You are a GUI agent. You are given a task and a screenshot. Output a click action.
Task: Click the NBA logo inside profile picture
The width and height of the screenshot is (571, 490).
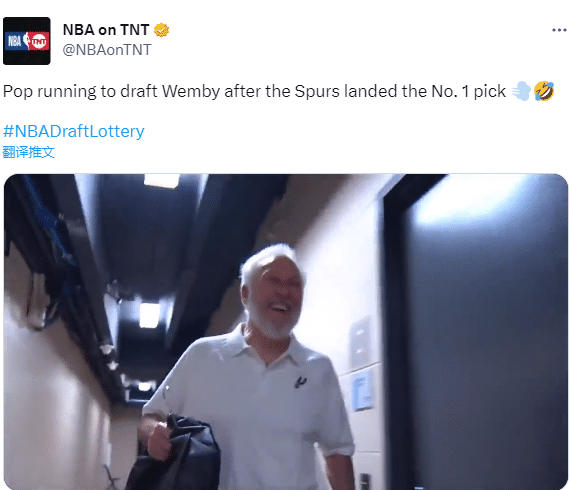[x=14, y=41]
